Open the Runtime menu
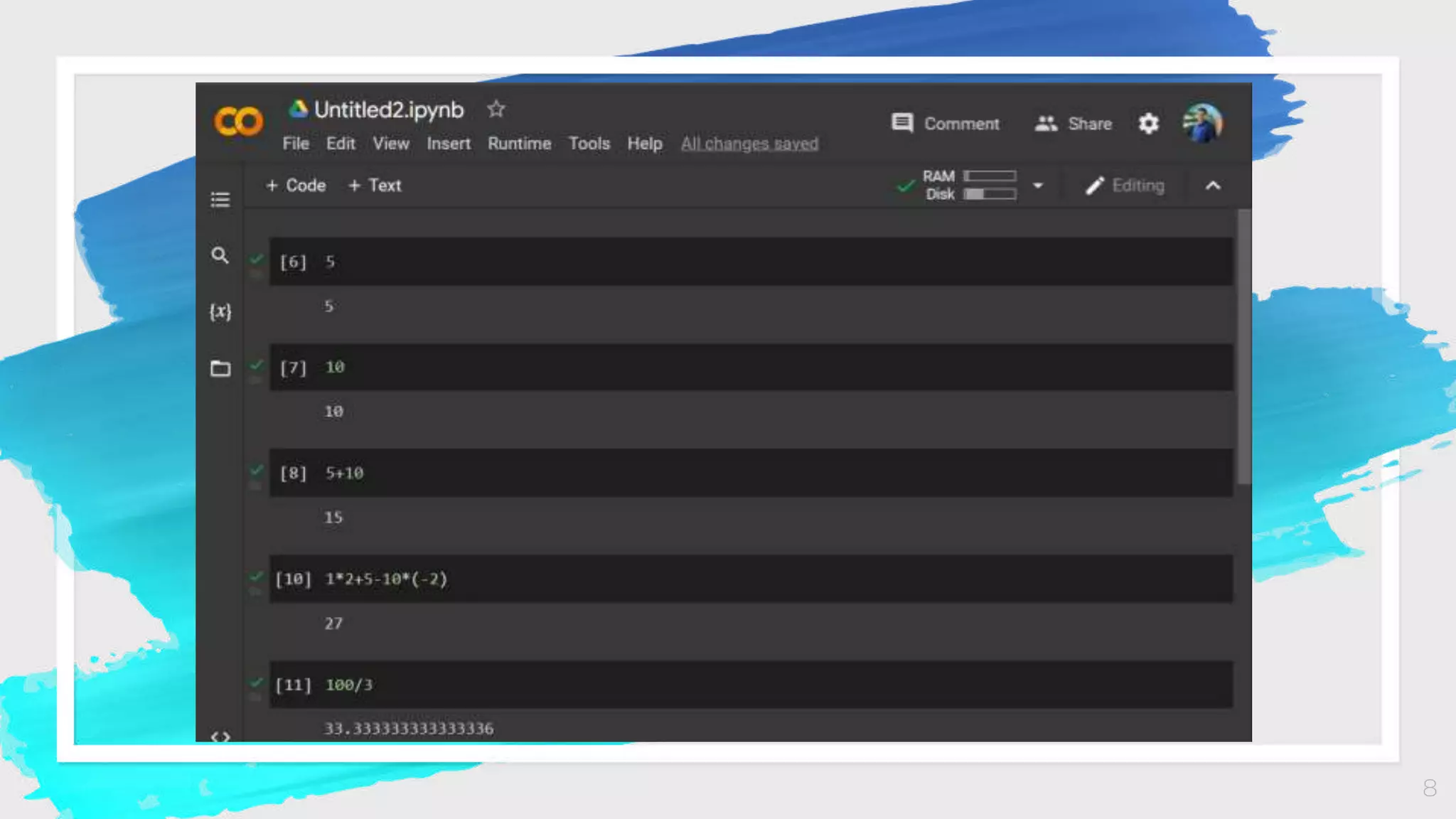The height and width of the screenshot is (819, 1456). pos(519,144)
